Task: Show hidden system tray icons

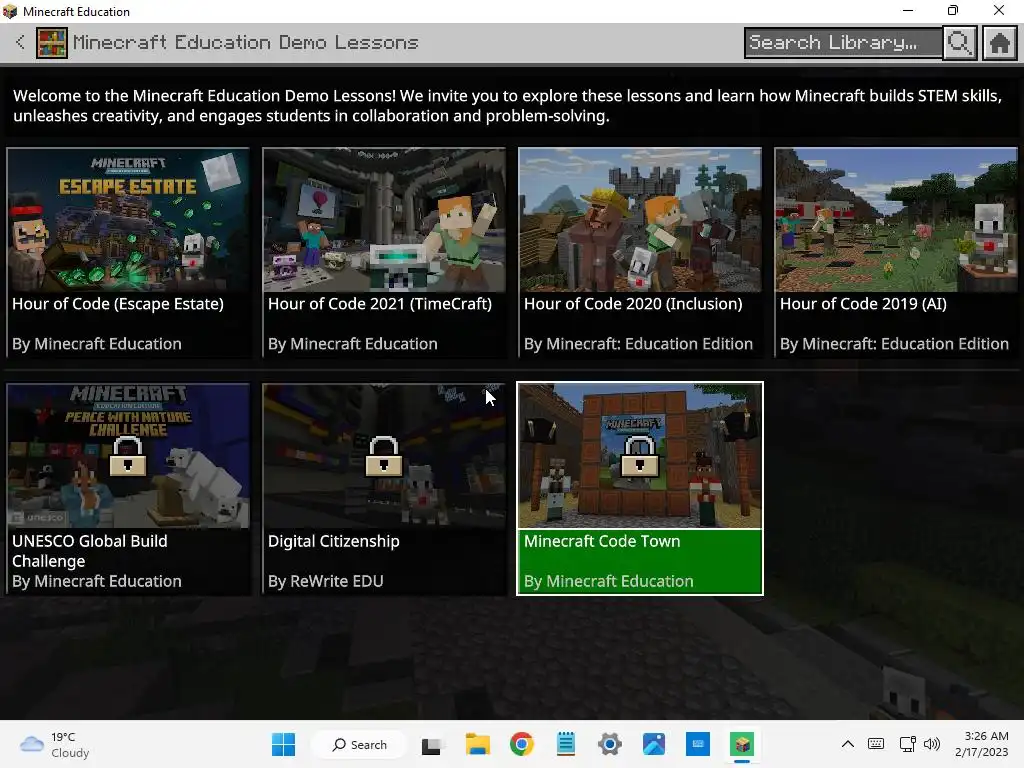Action: point(848,744)
